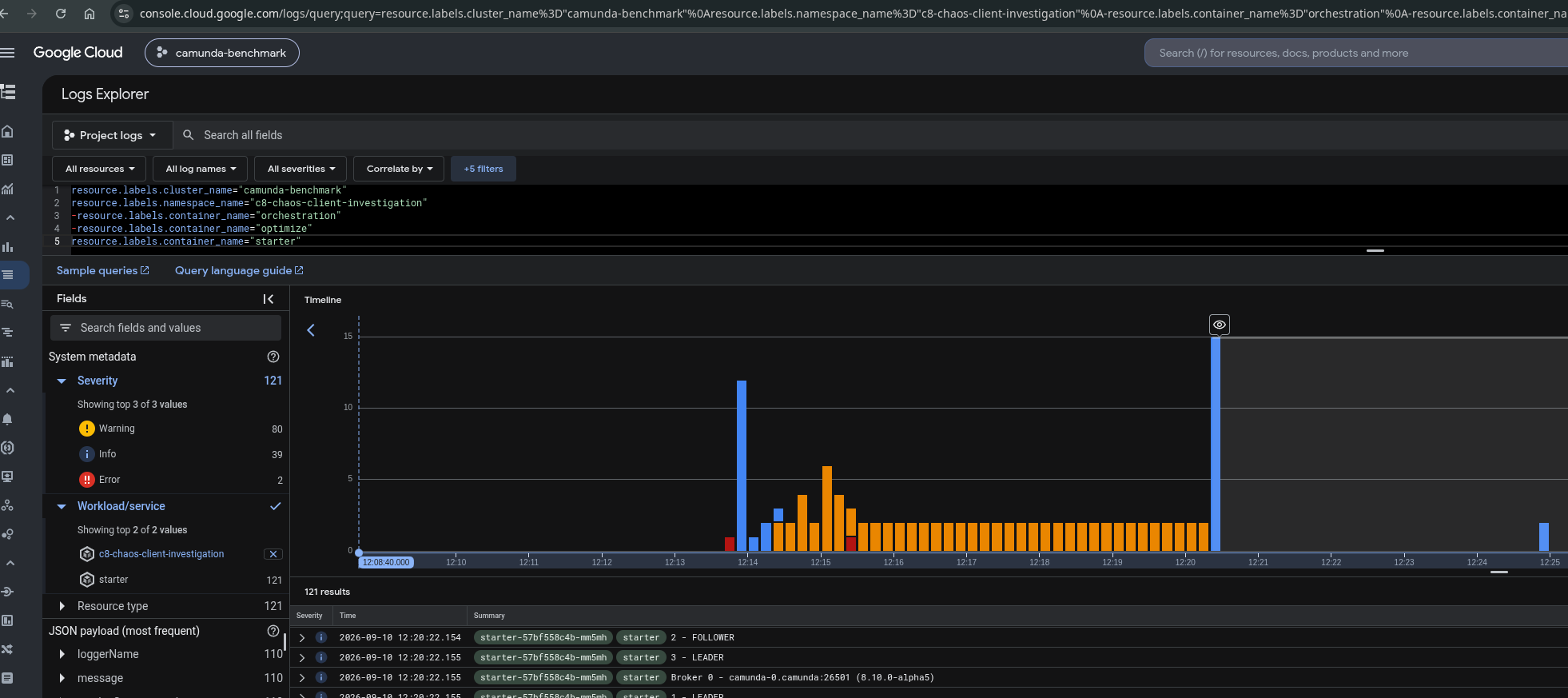Screen dimensions: 1568x698
Task: Open Correlate by dropdown
Action: [x=399, y=169]
